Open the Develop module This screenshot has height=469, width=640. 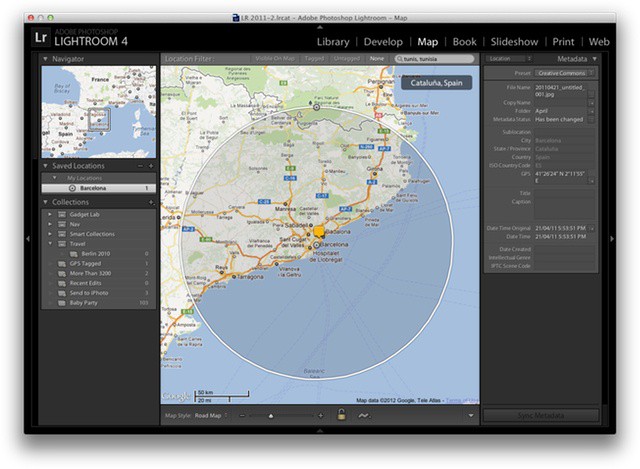pos(383,42)
